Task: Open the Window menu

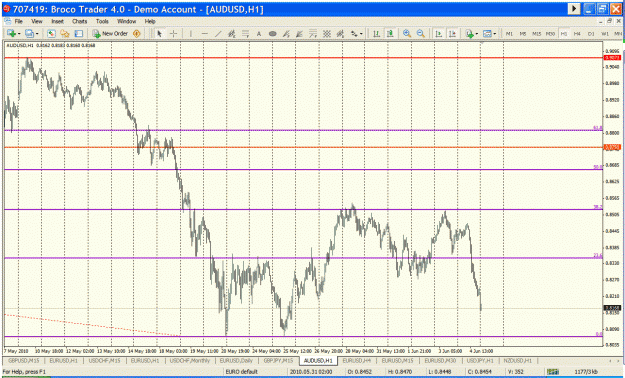Action: tap(126, 21)
